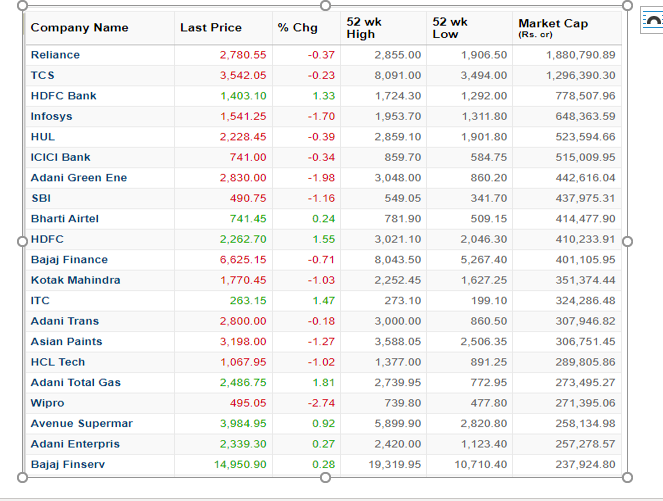Open the Infosys company link
The image size is (663, 501).
pyautogui.click(x=51, y=116)
